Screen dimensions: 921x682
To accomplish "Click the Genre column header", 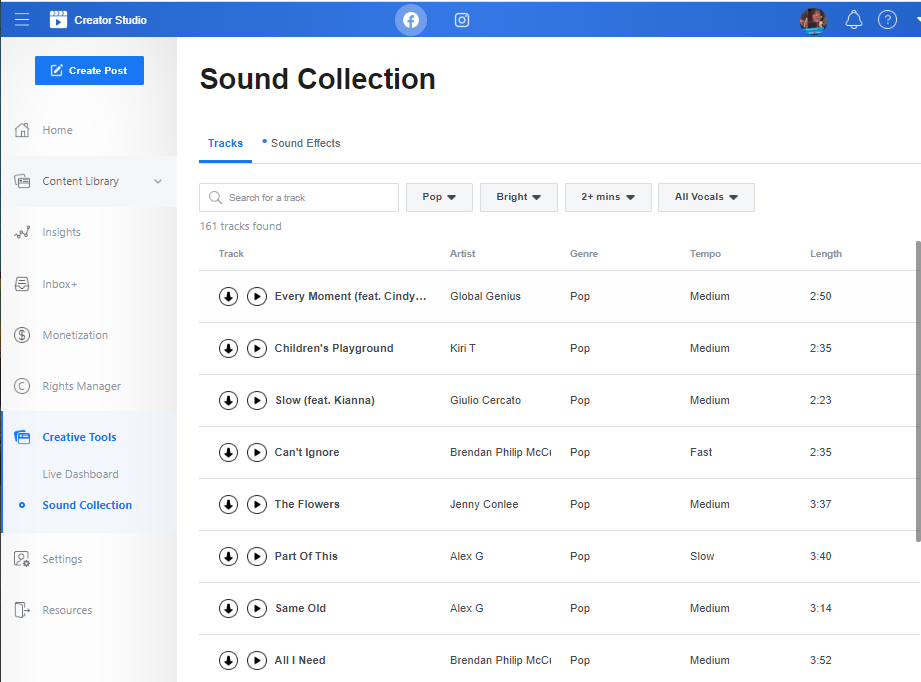I will [x=584, y=254].
